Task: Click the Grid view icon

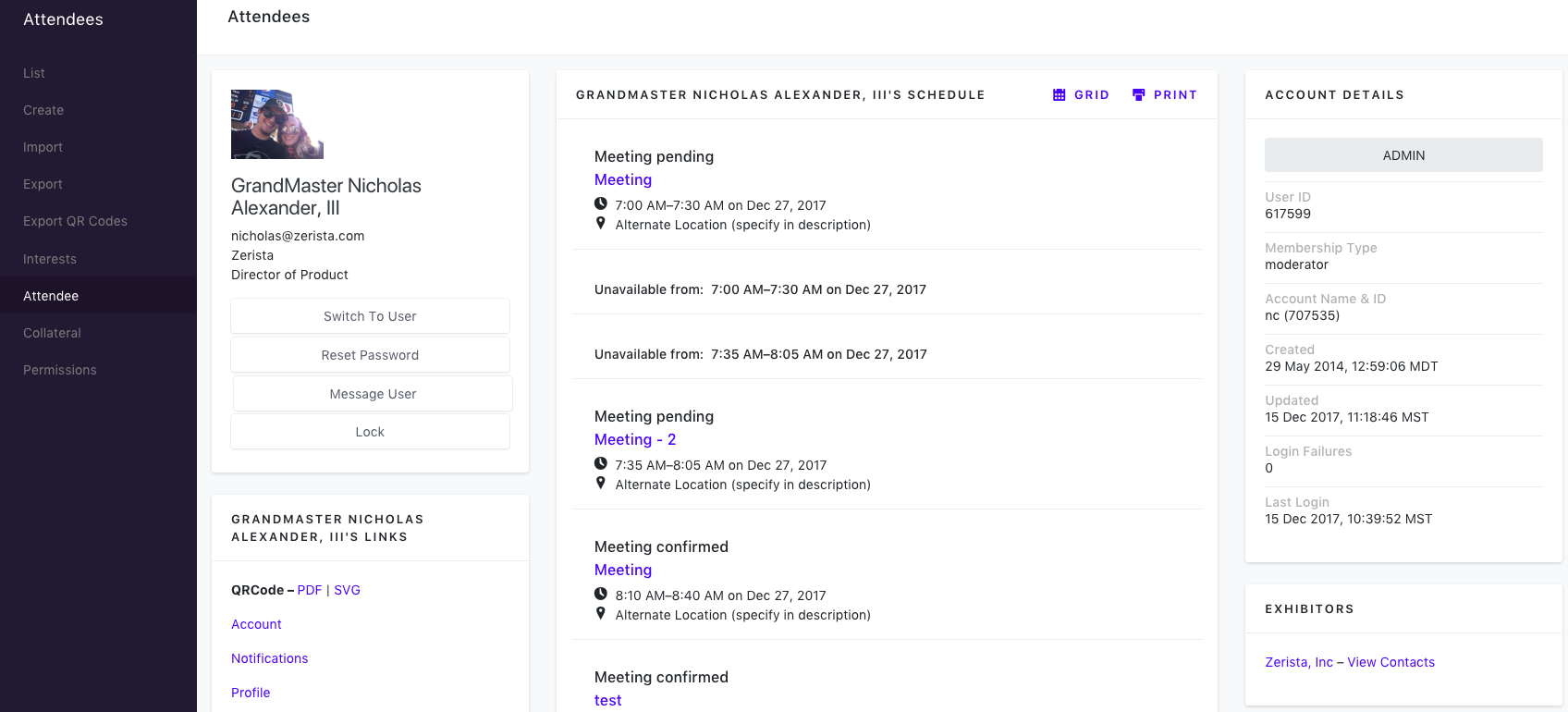Action: coord(1060,95)
